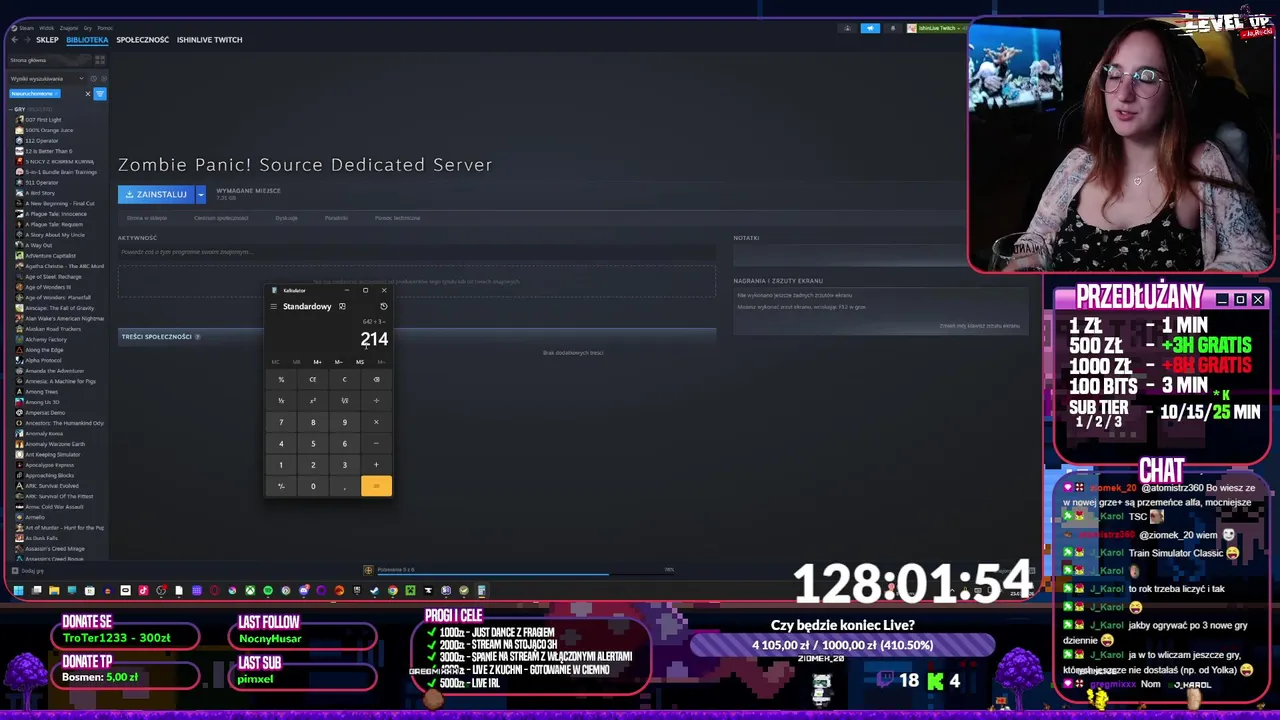Click Strona główna library home

tap(48, 60)
